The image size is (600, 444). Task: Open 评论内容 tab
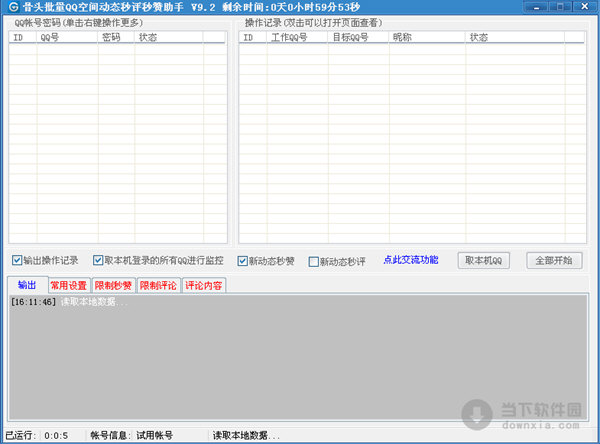click(x=204, y=286)
